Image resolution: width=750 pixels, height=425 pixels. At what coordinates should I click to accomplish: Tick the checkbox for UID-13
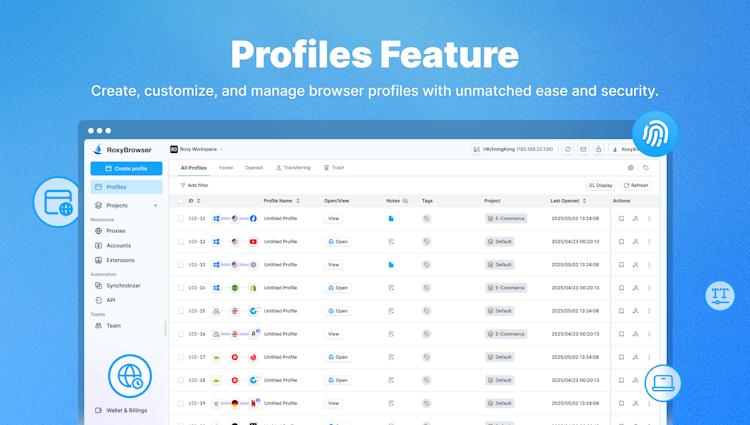point(181,265)
